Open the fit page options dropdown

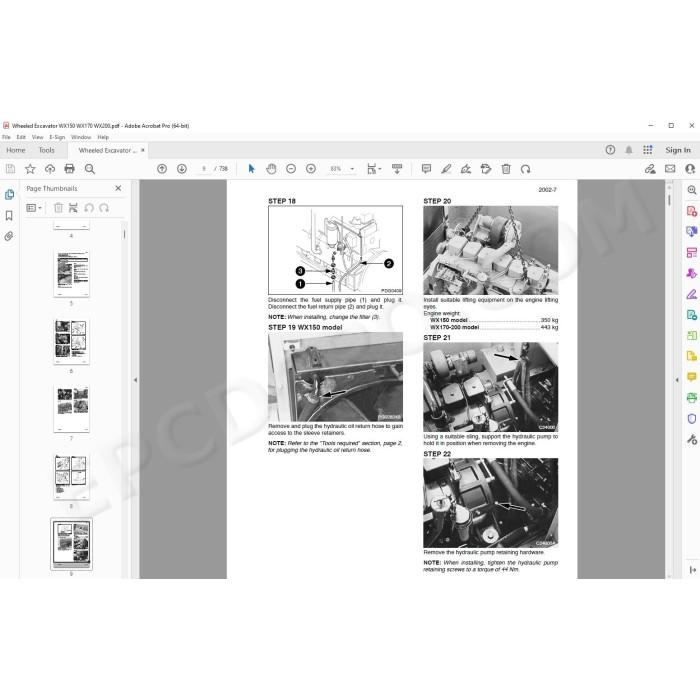pyautogui.click(x=374, y=169)
